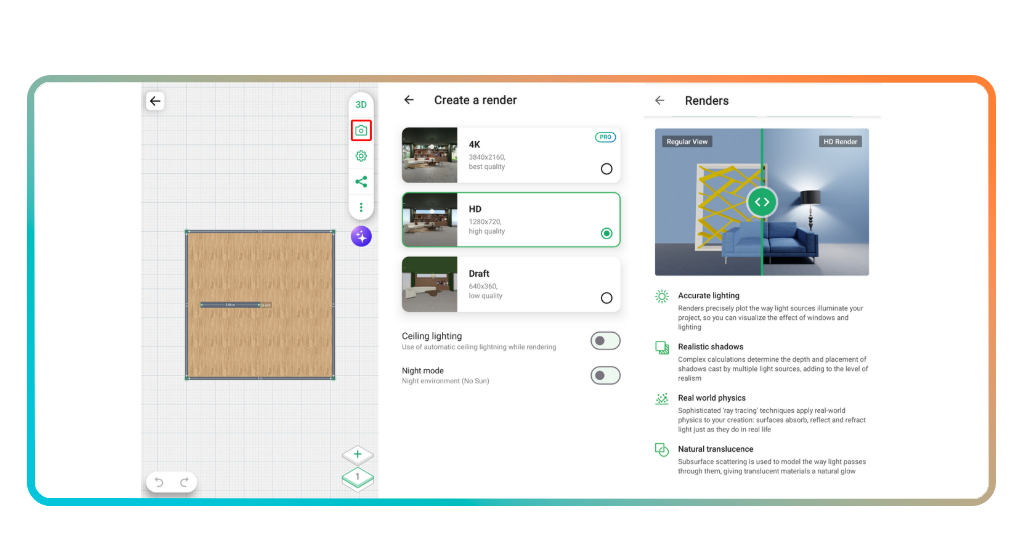The width and height of the screenshot is (1024, 536).
Task: Select floor level 1 layer icon
Action: (357, 479)
